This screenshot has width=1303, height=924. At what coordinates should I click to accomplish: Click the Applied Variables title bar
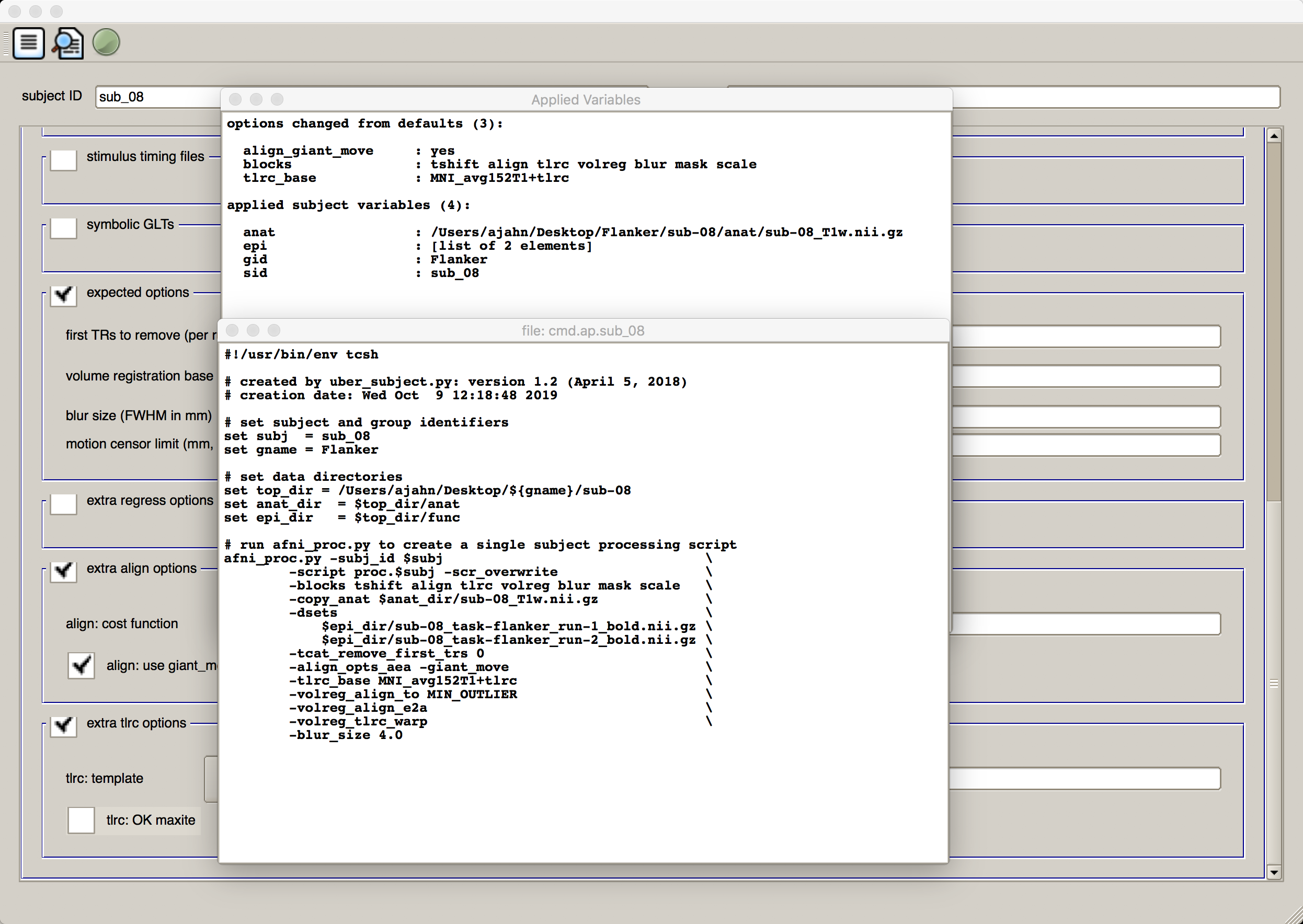click(586, 100)
